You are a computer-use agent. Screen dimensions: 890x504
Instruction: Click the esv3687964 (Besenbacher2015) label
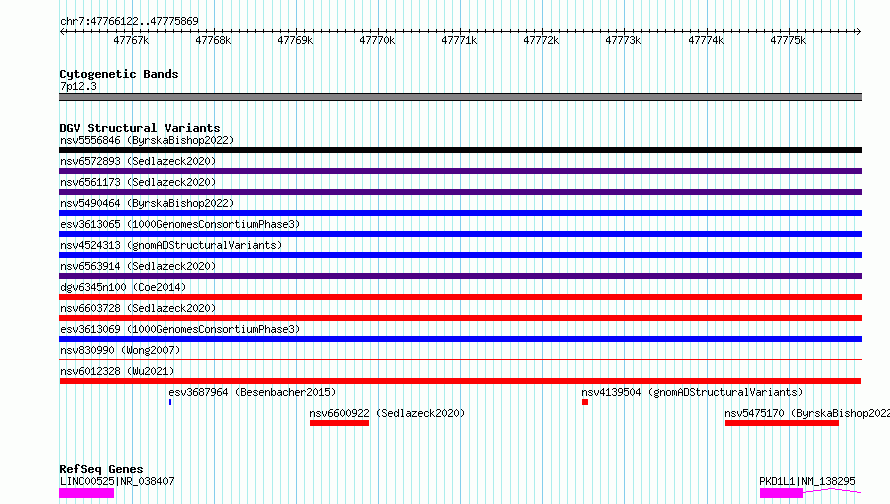coord(252,392)
